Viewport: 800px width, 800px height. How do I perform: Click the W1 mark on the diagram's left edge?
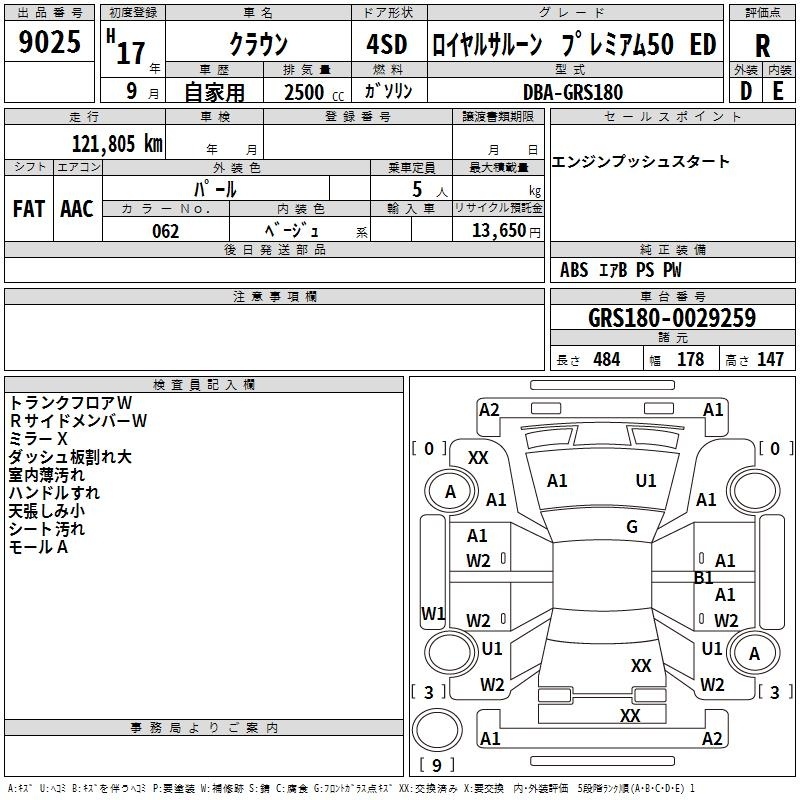(x=433, y=613)
